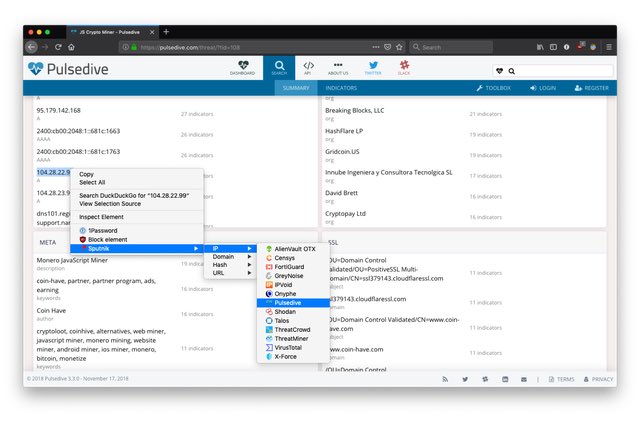Image resolution: width=640 pixels, height=427 pixels.
Task: Open the Firefox library icon
Action: coord(540,47)
